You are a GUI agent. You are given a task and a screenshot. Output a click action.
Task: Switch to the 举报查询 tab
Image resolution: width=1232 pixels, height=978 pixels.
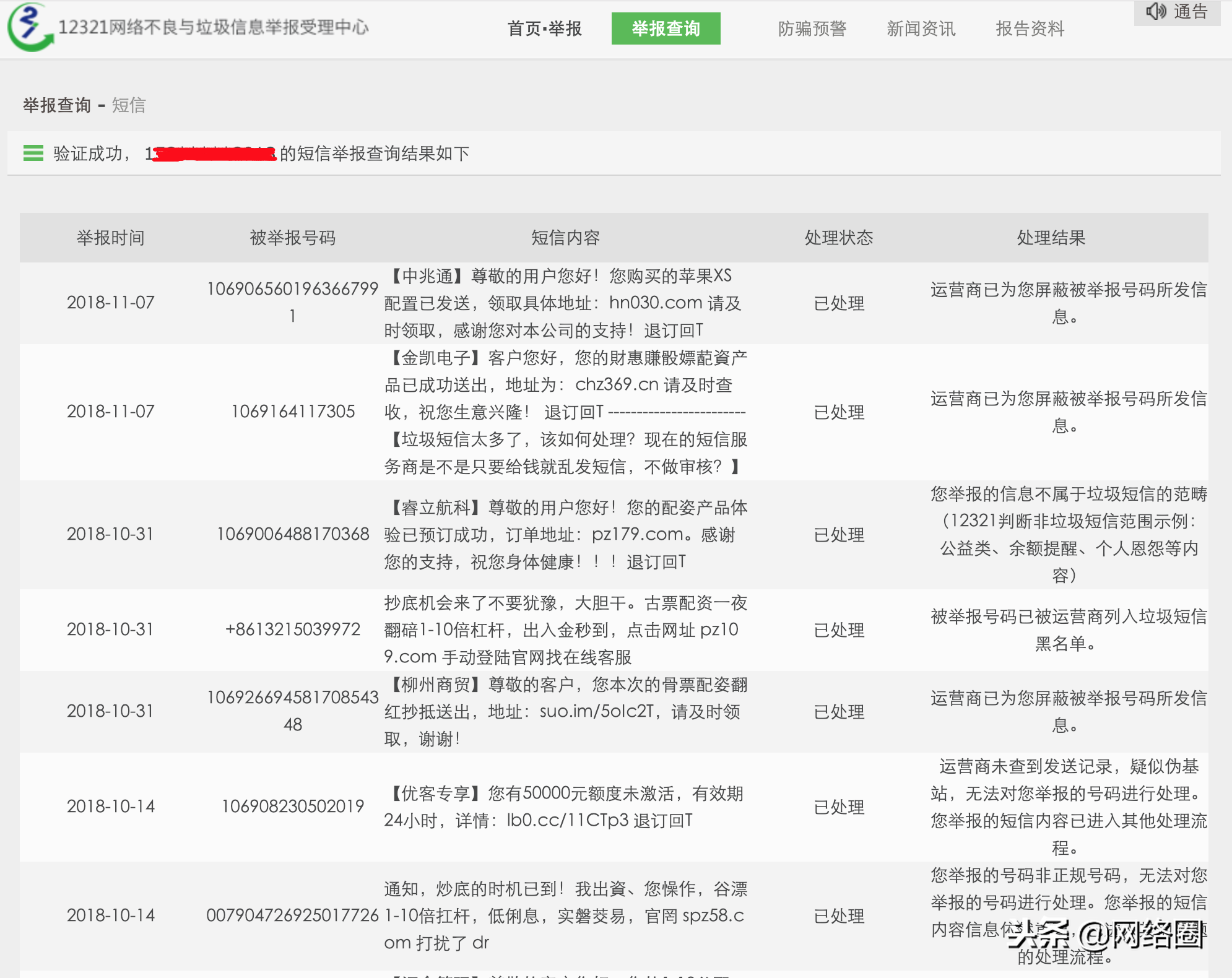[x=665, y=28]
